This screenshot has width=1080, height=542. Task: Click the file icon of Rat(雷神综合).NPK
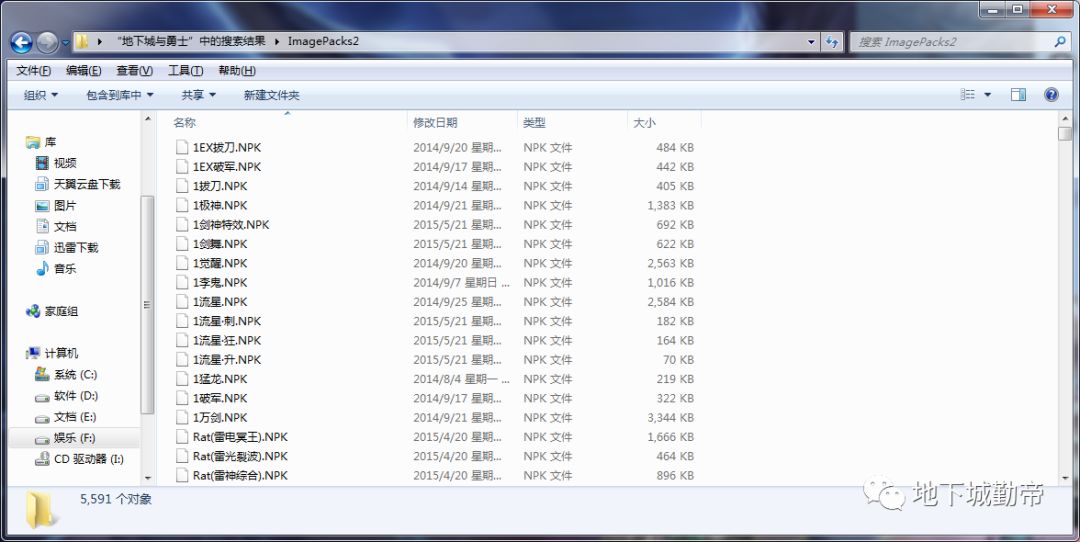tap(182, 475)
